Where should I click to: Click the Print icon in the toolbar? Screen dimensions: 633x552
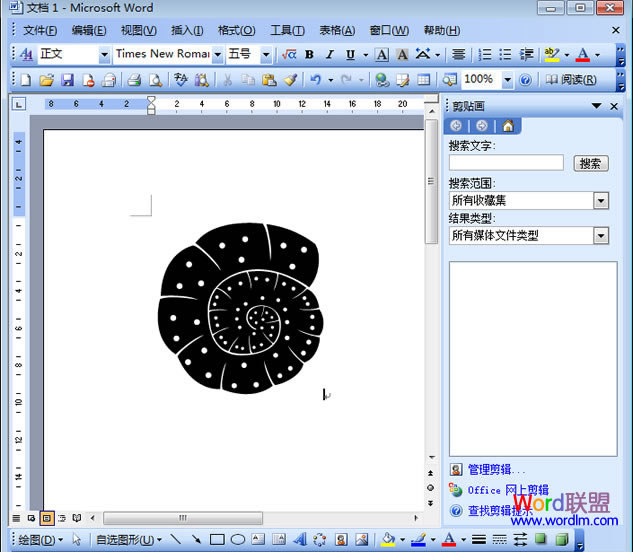click(x=134, y=80)
